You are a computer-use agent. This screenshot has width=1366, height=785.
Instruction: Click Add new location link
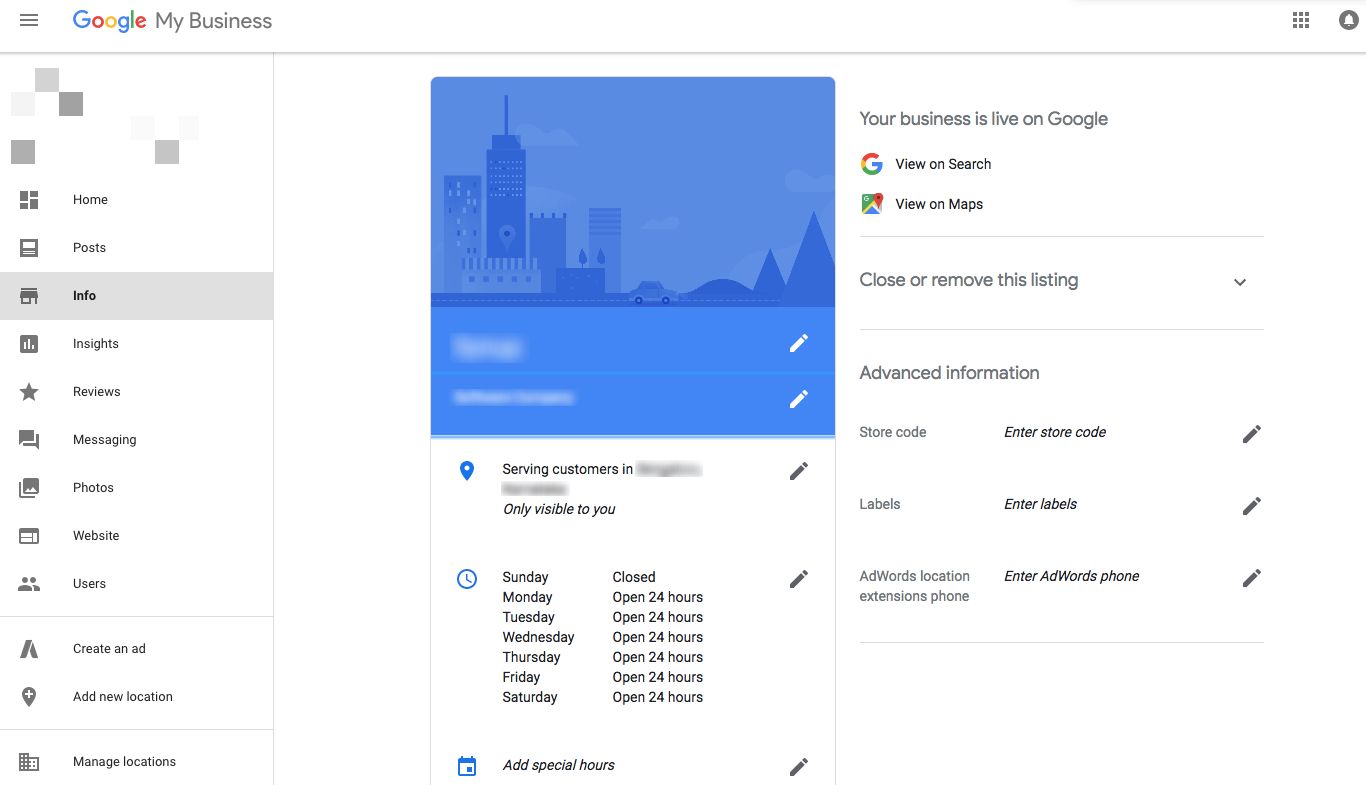click(123, 697)
